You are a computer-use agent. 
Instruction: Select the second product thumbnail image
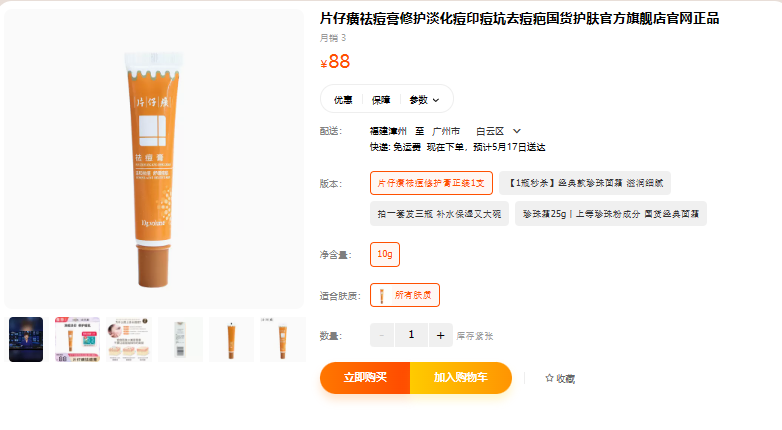pos(77,339)
